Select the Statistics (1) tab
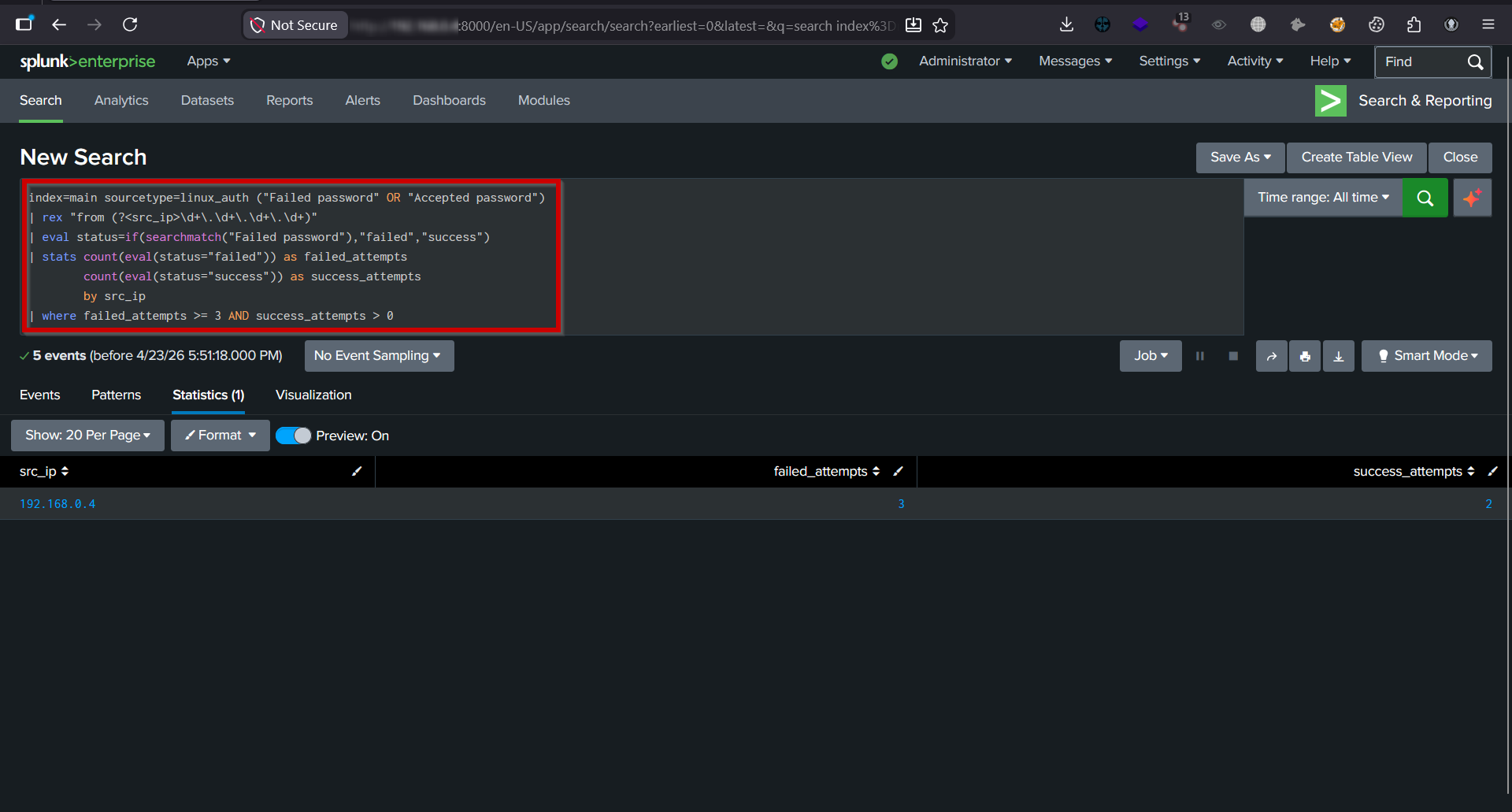1512x812 pixels. (x=208, y=395)
